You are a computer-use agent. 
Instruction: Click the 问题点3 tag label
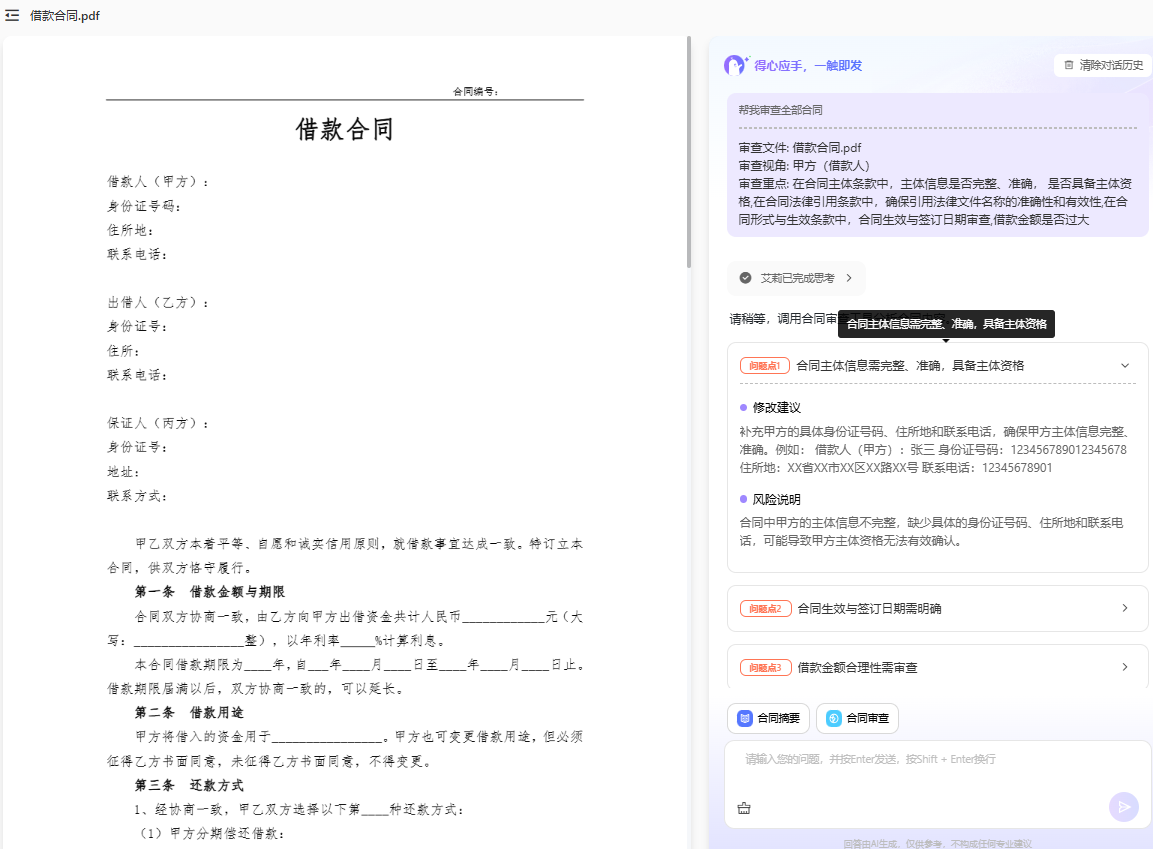pos(765,667)
